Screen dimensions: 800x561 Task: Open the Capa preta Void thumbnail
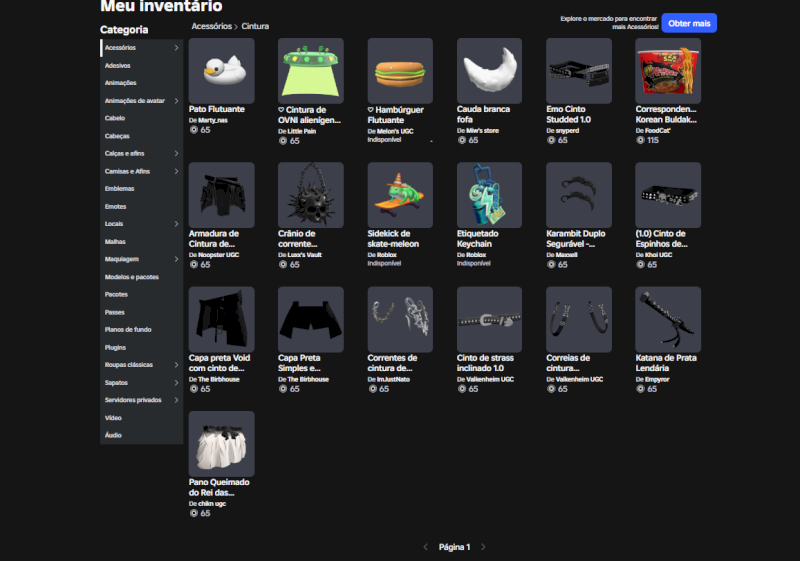(221, 319)
